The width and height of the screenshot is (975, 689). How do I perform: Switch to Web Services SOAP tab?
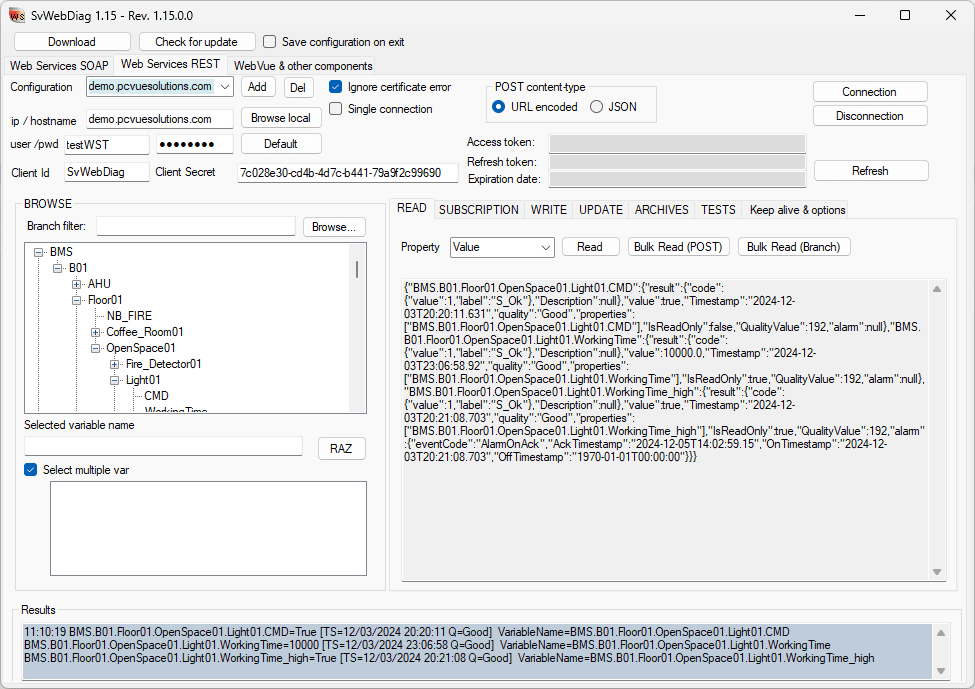pos(59,65)
